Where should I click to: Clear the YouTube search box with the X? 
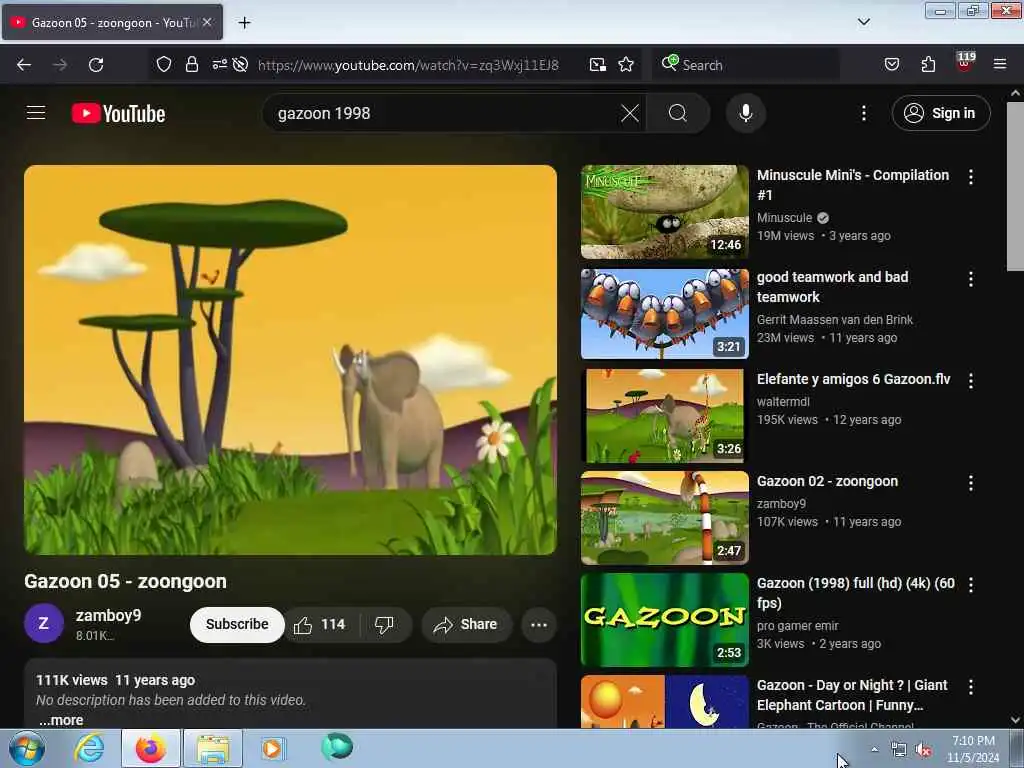tap(630, 114)
